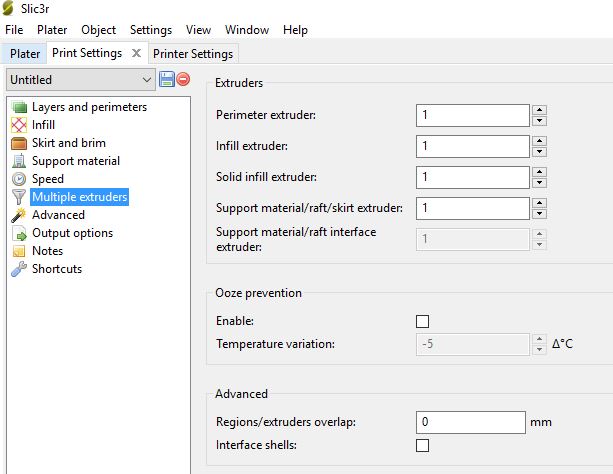The width and height of the screenshot is (613, 474).
Task: Open the Settings menu
Action: pyautogui.click(x=150, y=30)
